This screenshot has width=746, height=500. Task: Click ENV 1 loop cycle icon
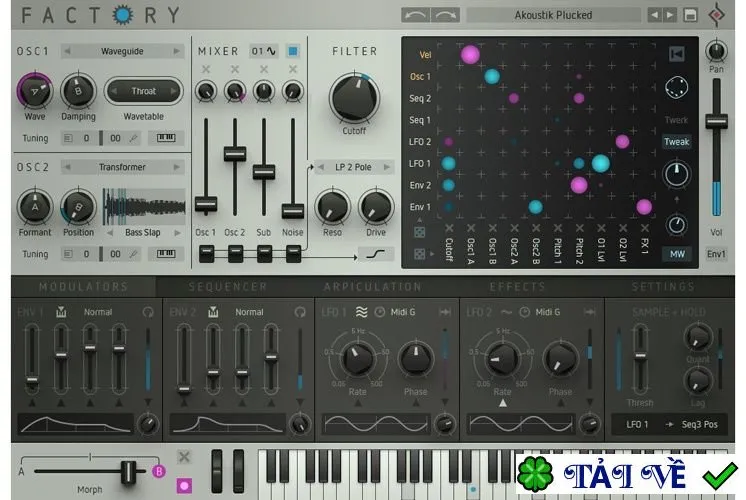(148, 312)
